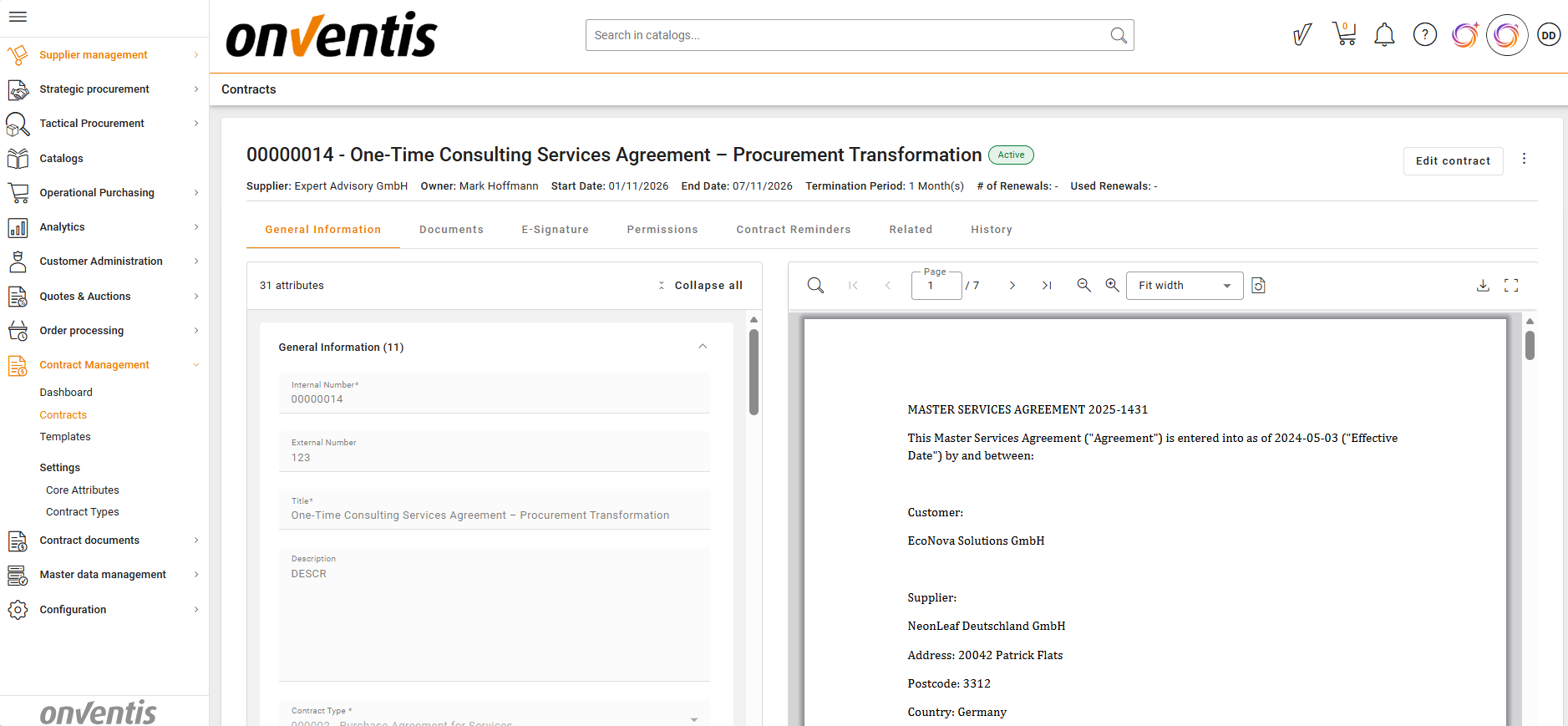Click the External Number field
This screenshot has height=726, width=1568.
[495, 451]
